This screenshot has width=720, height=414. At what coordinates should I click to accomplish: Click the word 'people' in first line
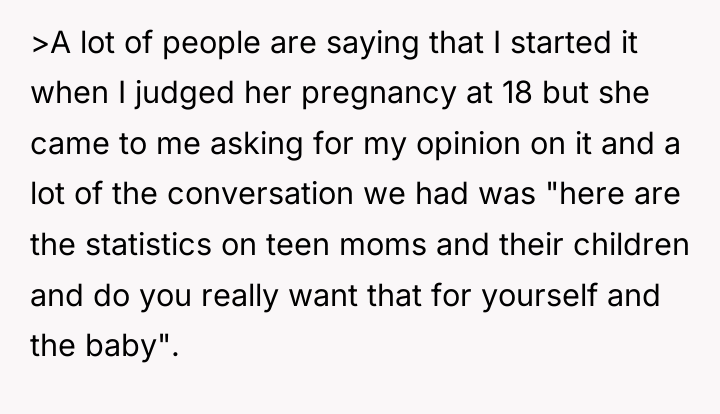pyautogui.click(x=211, y=44)
